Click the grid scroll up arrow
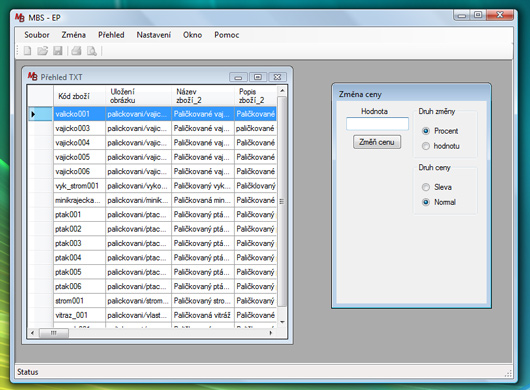The image size is (530, 390). coord(282,91)
